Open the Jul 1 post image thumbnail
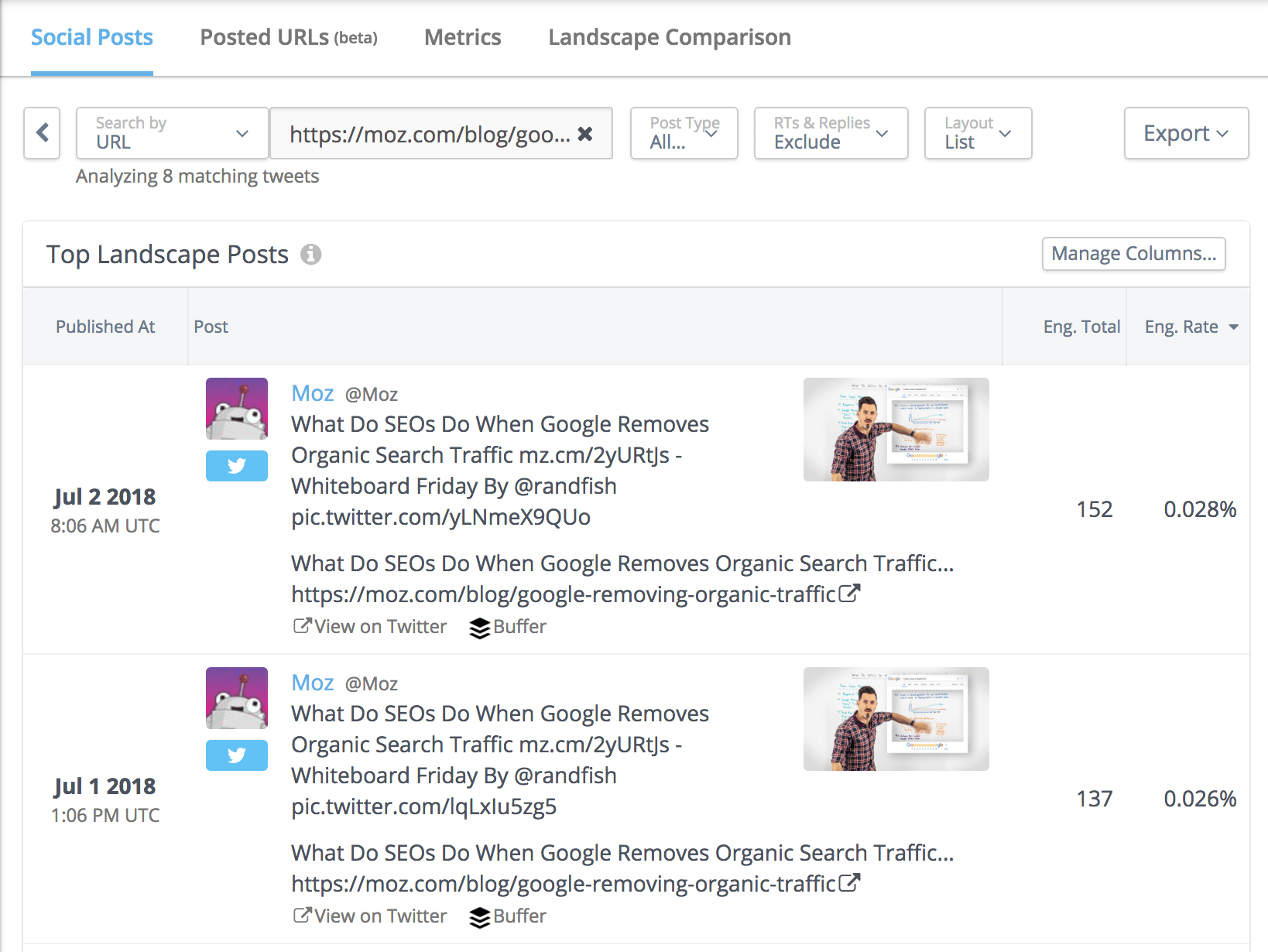 point(896,719)
